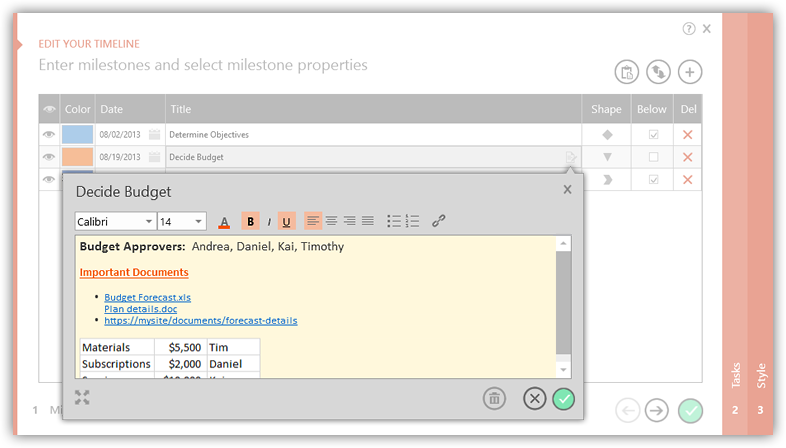Click the blue color swatch for Determine Objectives
This screenshot has width=786, height=448.
click(77, 134)
